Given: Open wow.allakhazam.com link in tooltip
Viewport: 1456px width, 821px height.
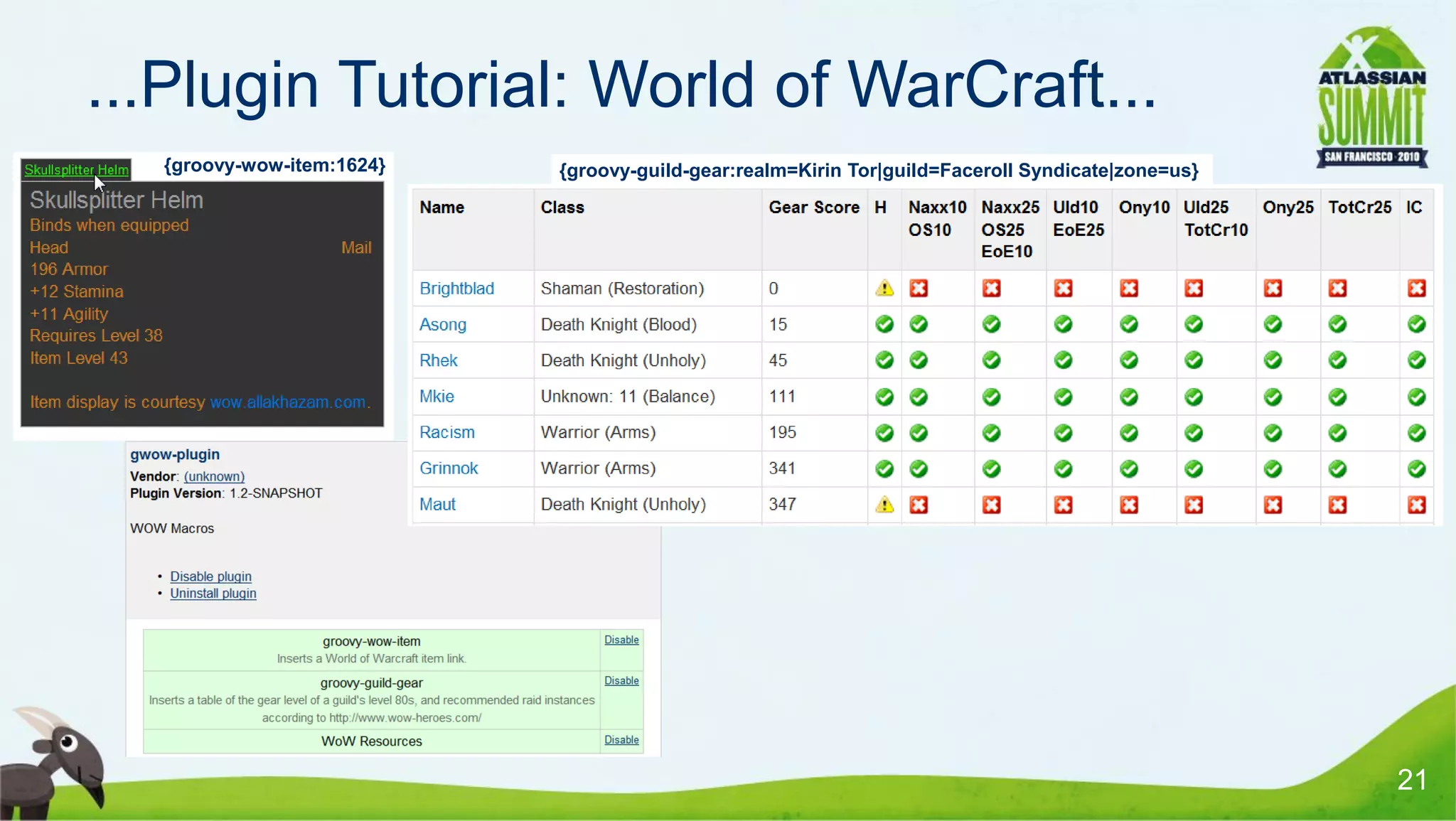Looking at the screenshot, I should (x=288, y=402).
